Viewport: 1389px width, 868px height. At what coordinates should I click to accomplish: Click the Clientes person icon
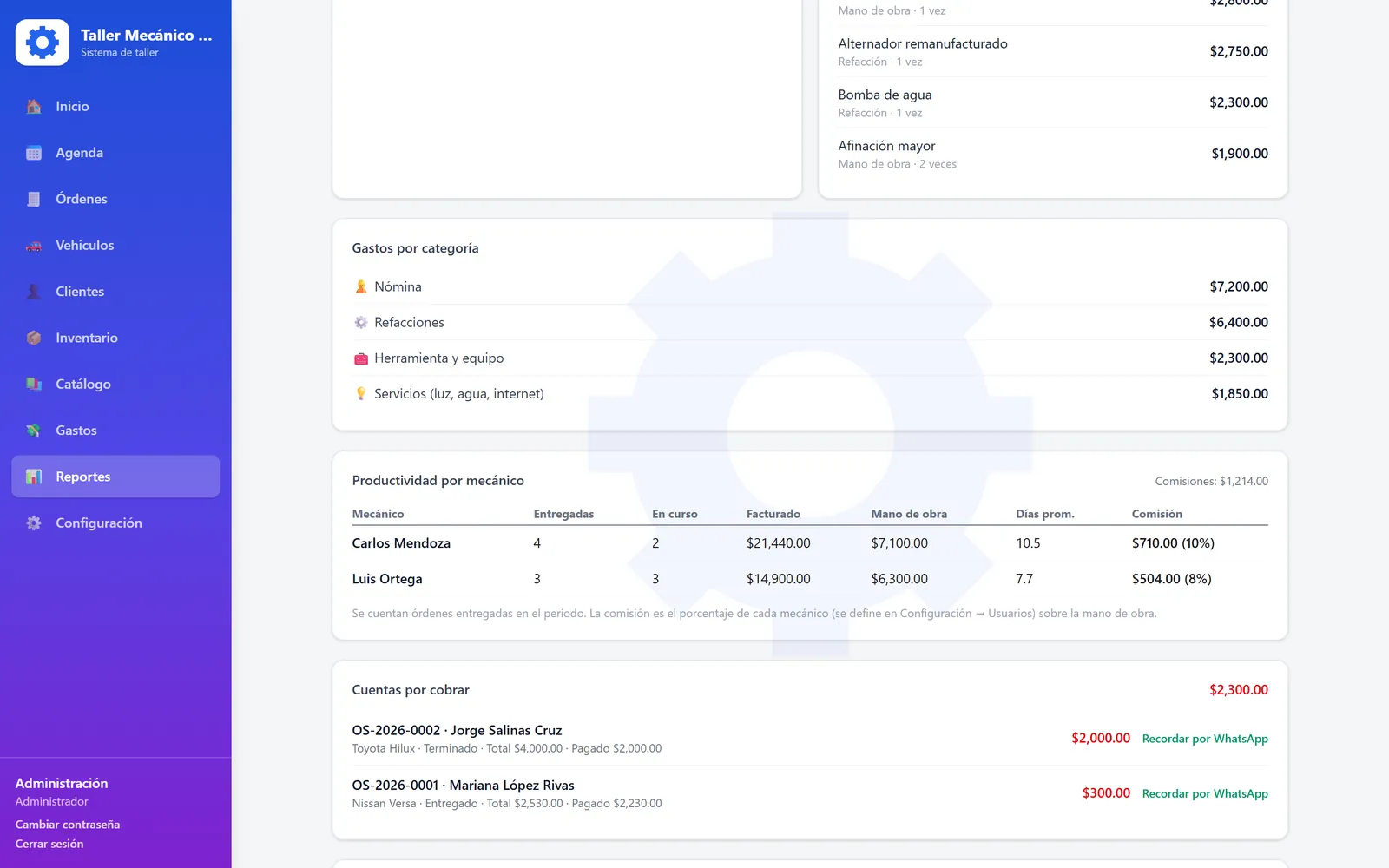coord(34,292)
